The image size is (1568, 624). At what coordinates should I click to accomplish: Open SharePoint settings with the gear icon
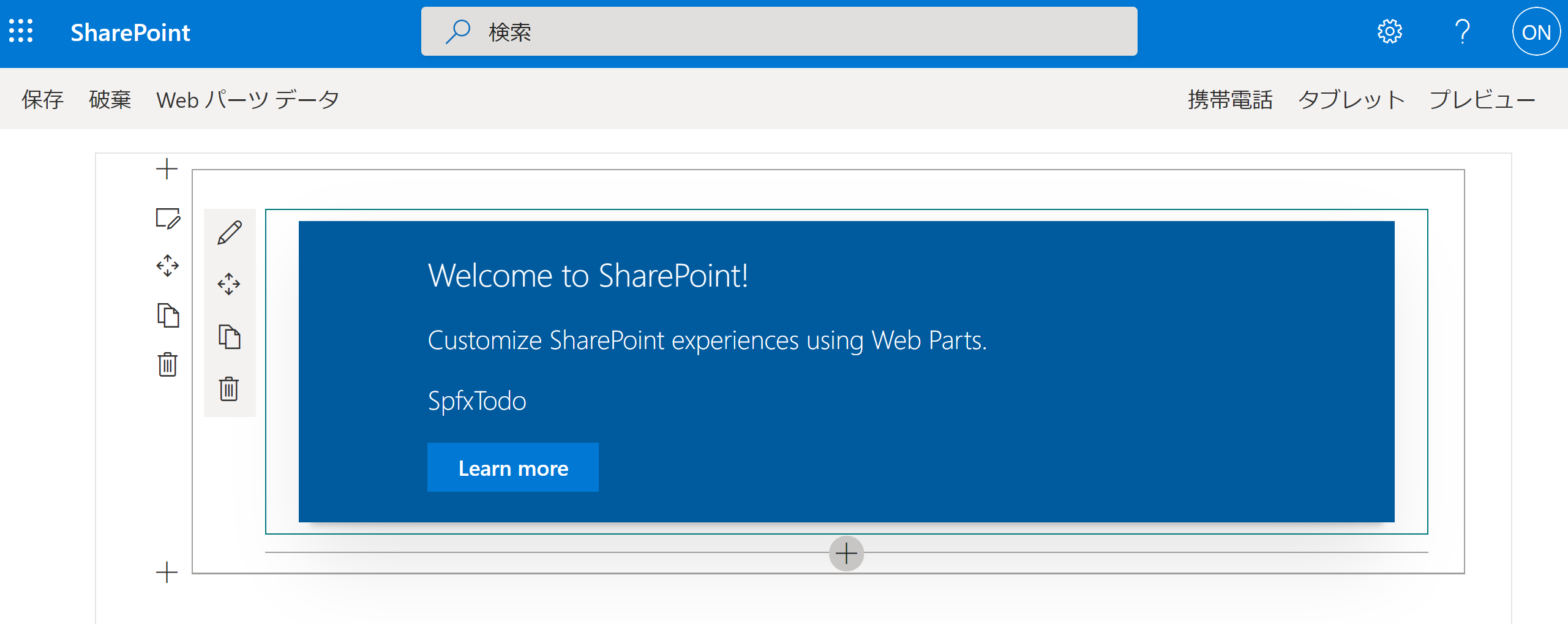click(x=1389, y=31)
